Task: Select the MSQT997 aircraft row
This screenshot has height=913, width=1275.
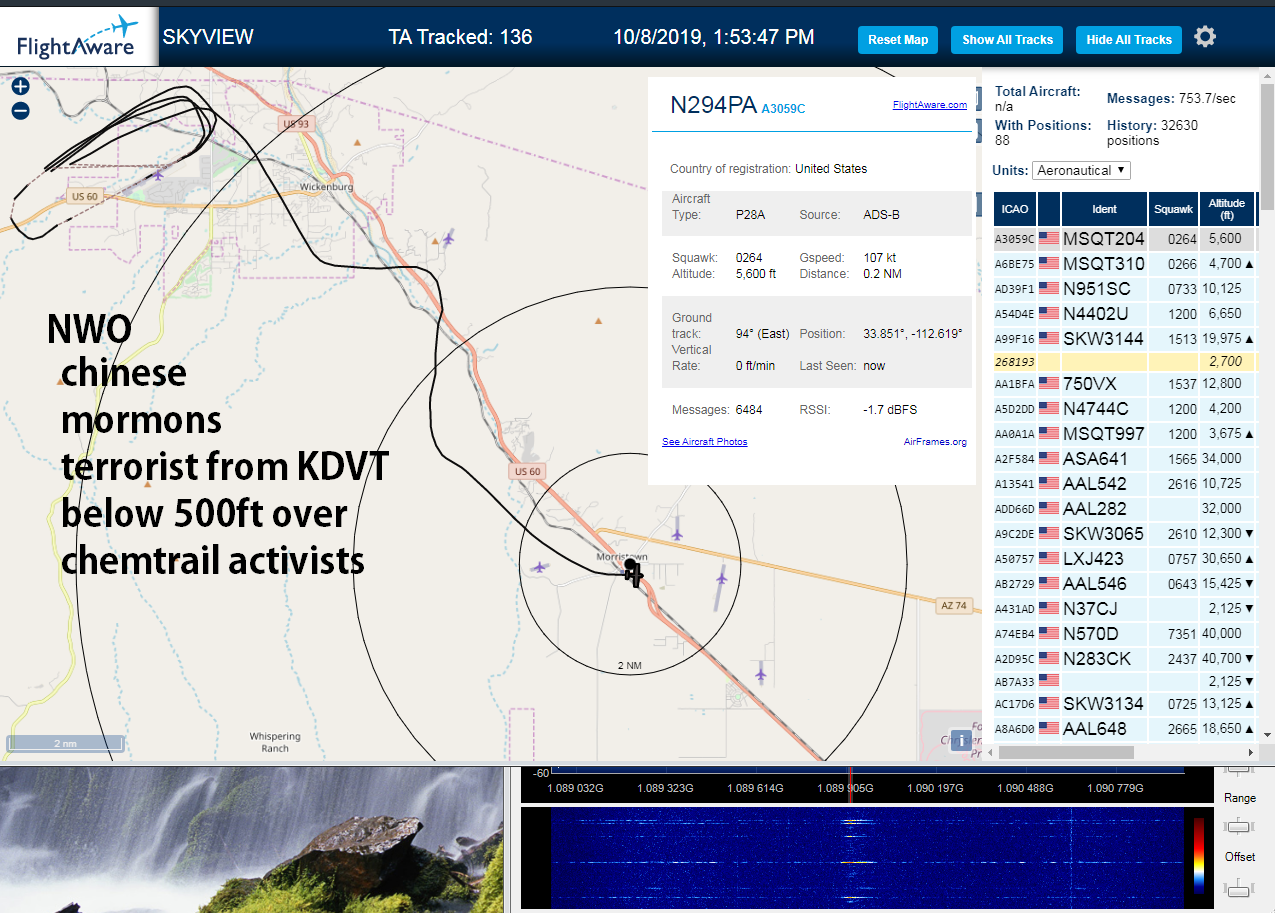Action: 1125,434
